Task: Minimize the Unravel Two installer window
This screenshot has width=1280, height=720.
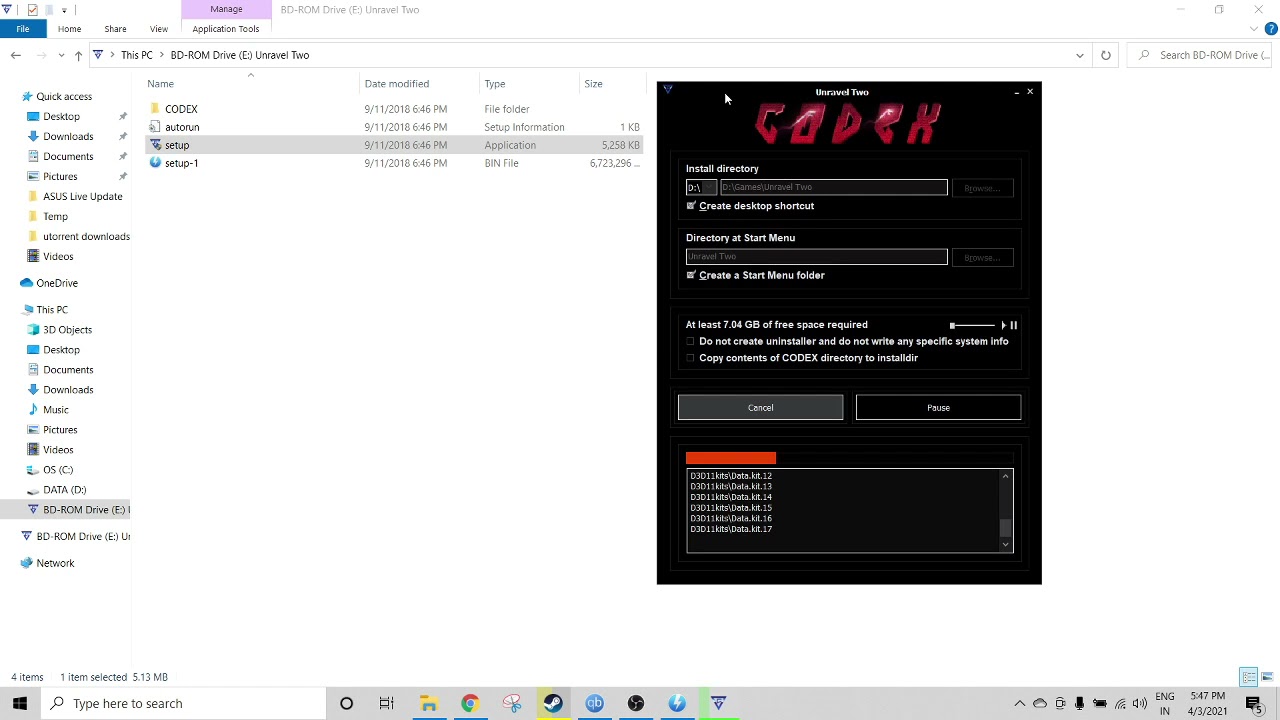Action: [x=1016, y=92]
